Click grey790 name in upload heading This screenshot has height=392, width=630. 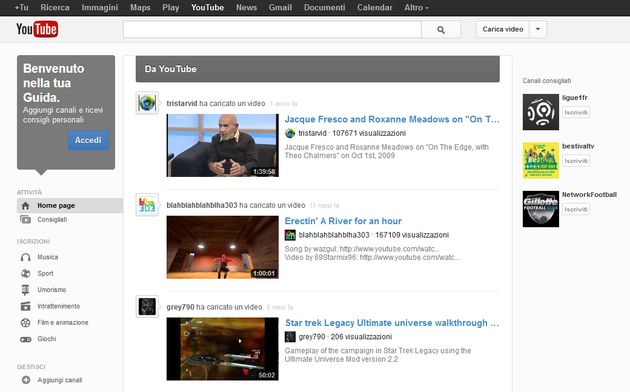click(180, 307)
